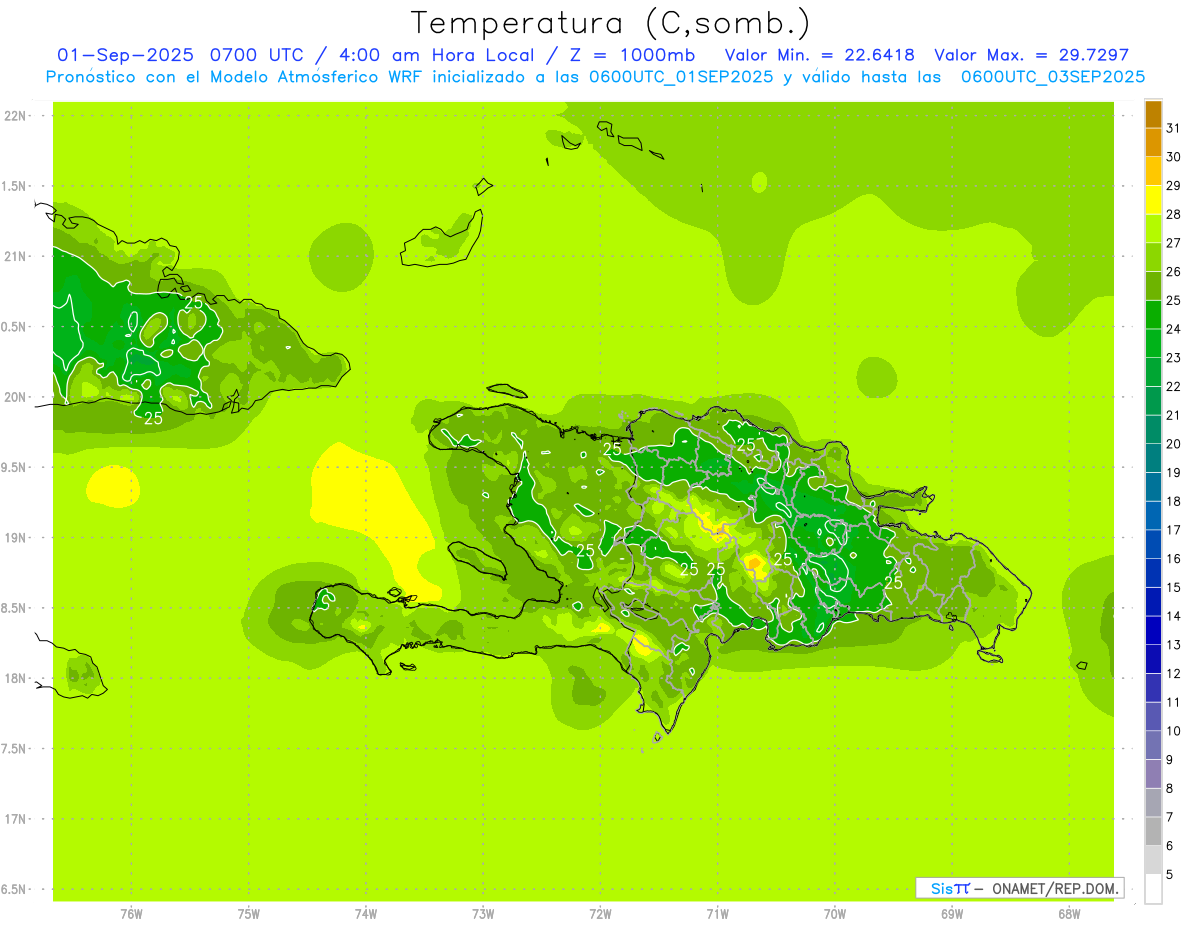Viewport: 1200px width, 927px height.
Task: Select the '0600UTC_01SEP2025' initialization timestamp
Action: pyautogui.click(x=681, y=77)
